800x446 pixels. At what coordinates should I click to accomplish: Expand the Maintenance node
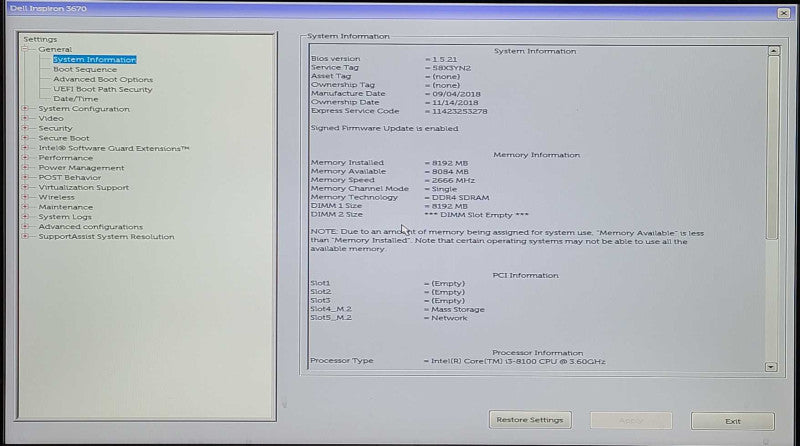(24, 207)
